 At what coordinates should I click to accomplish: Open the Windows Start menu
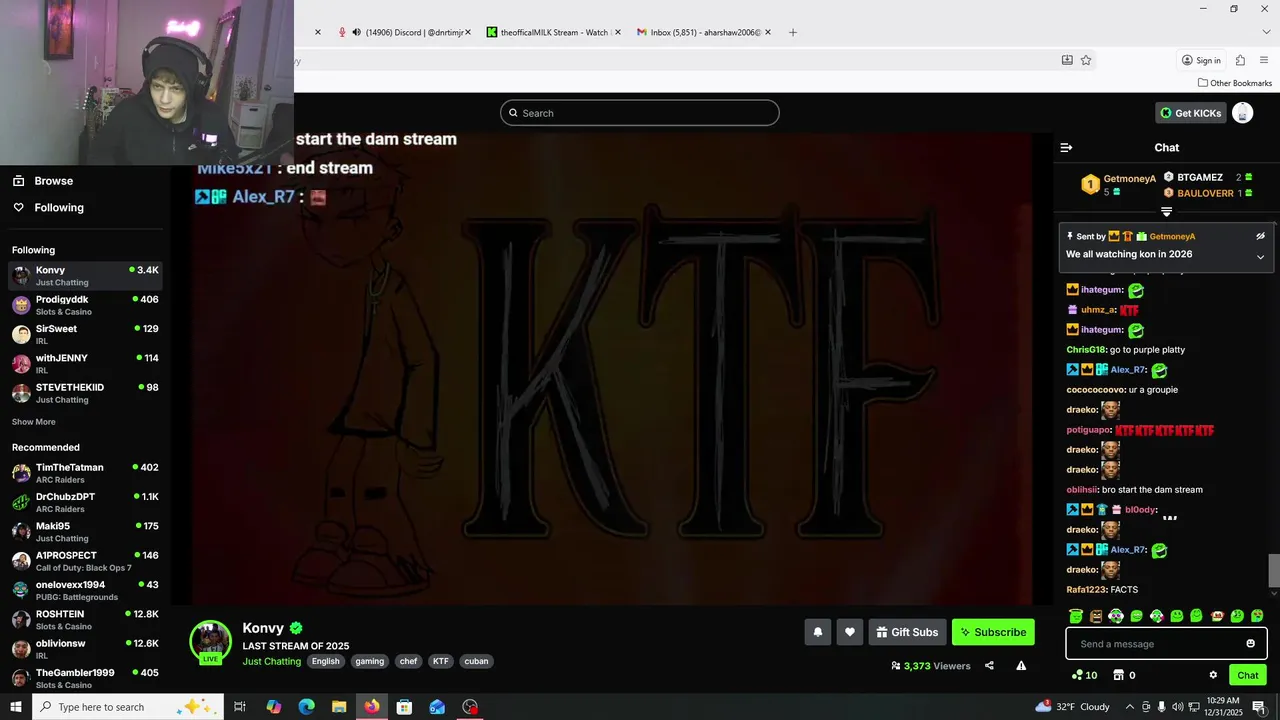click(16, 707)
